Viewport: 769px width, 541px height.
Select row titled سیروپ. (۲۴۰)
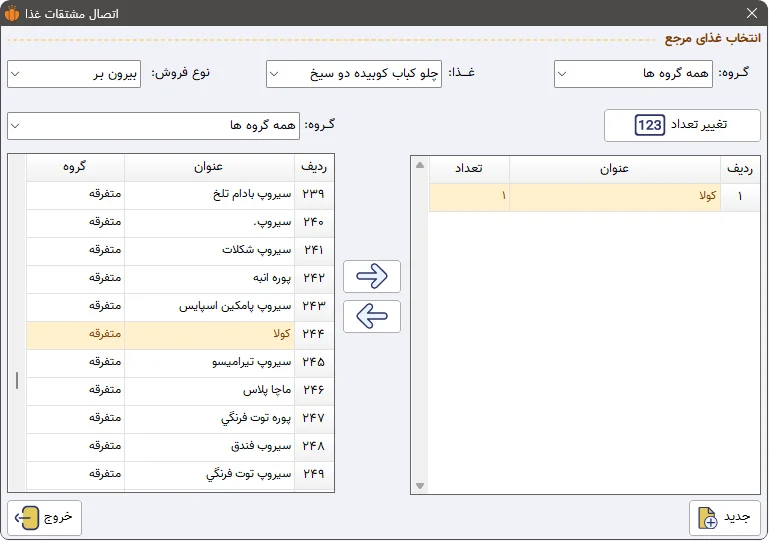tap(180, 223)
